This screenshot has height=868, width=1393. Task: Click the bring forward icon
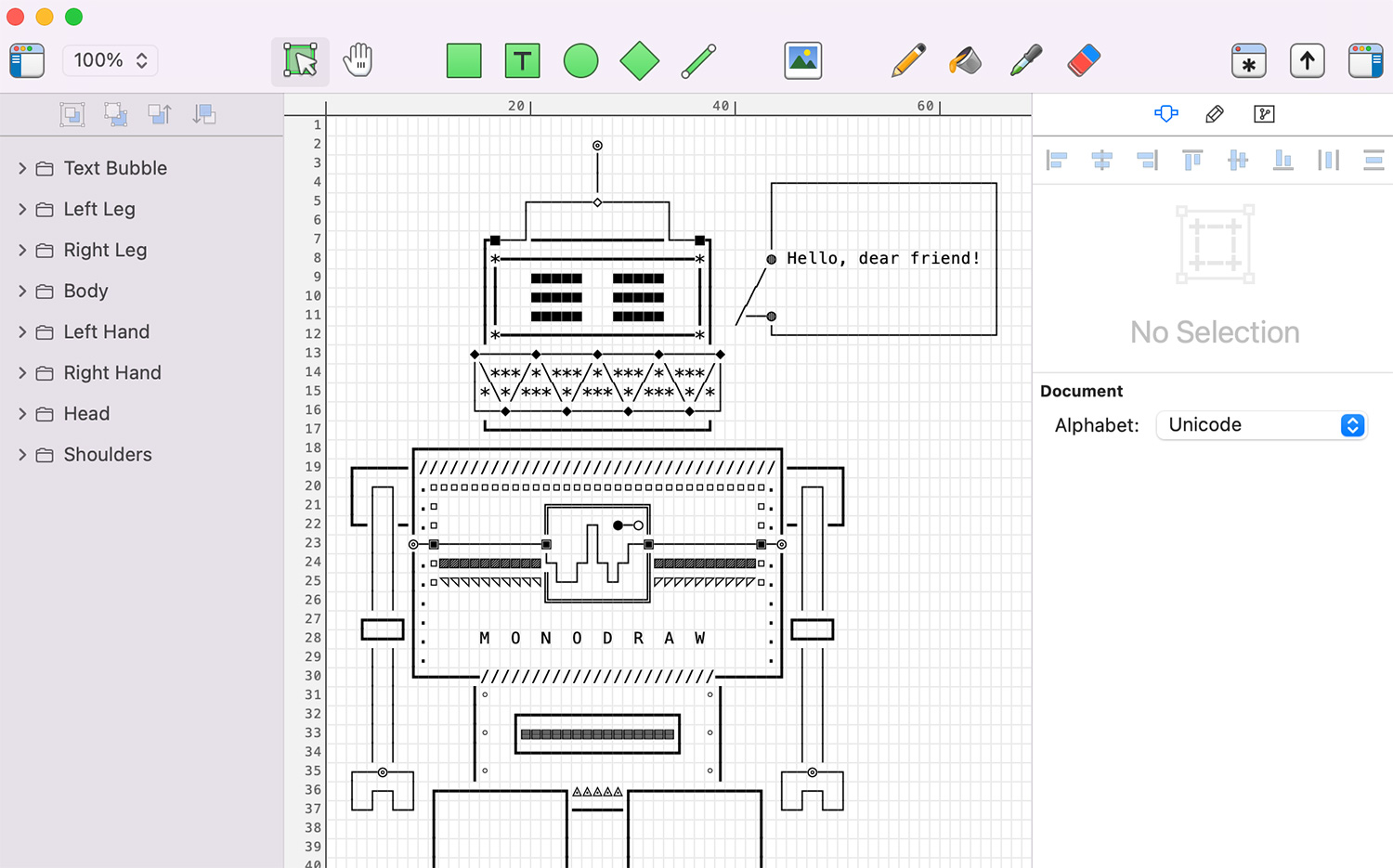(x=160, y=114)
